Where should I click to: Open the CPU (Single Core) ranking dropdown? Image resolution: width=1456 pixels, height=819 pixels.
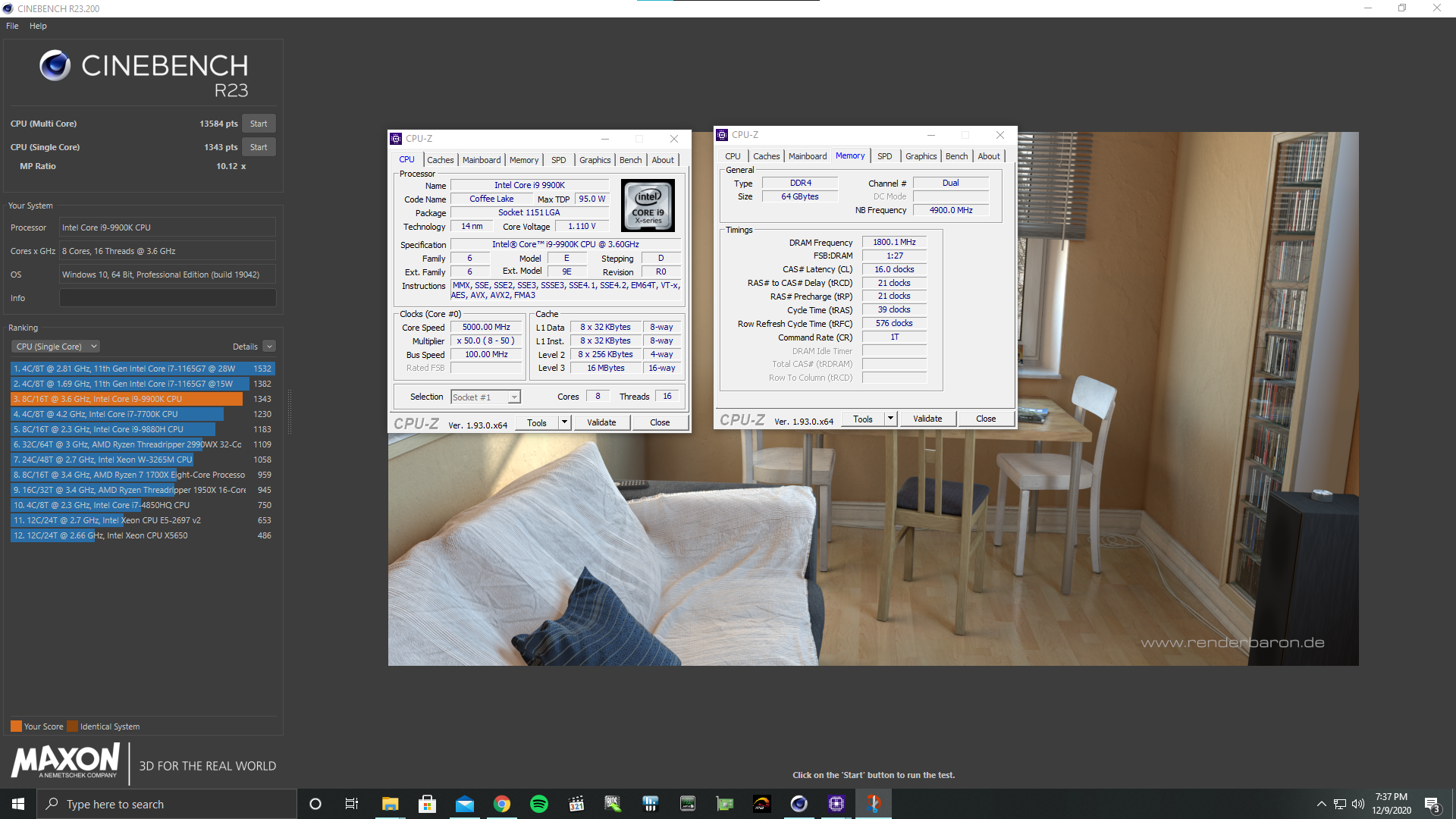55,347
